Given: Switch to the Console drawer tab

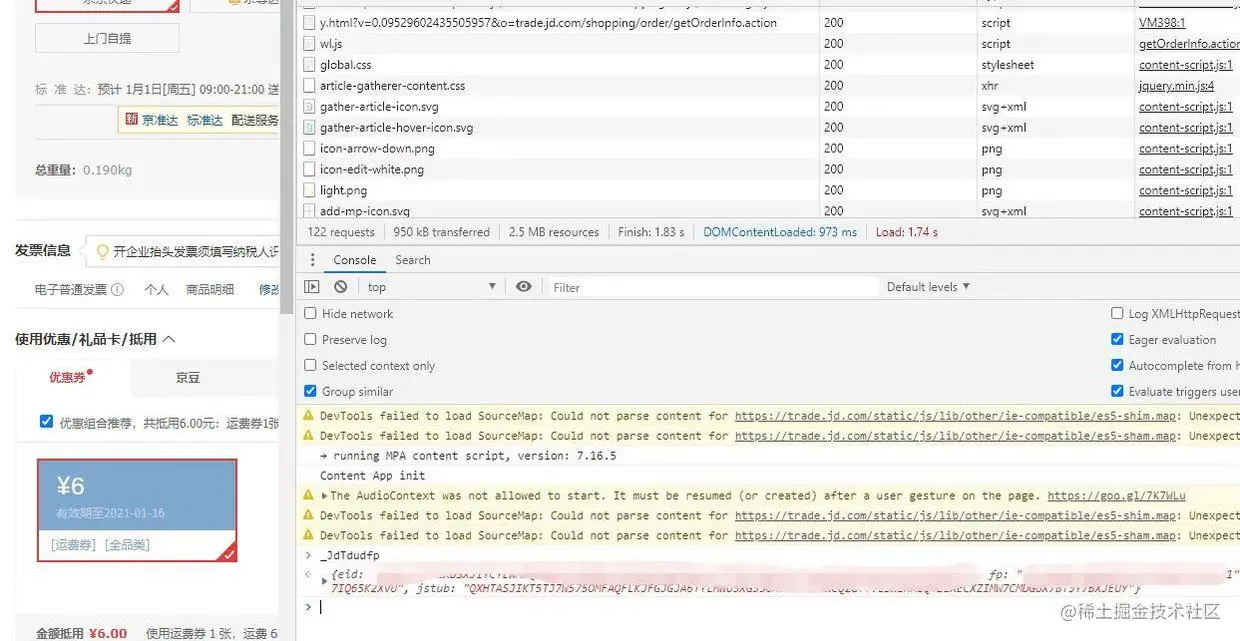Looking at the screenshot, I should [355, 260].
